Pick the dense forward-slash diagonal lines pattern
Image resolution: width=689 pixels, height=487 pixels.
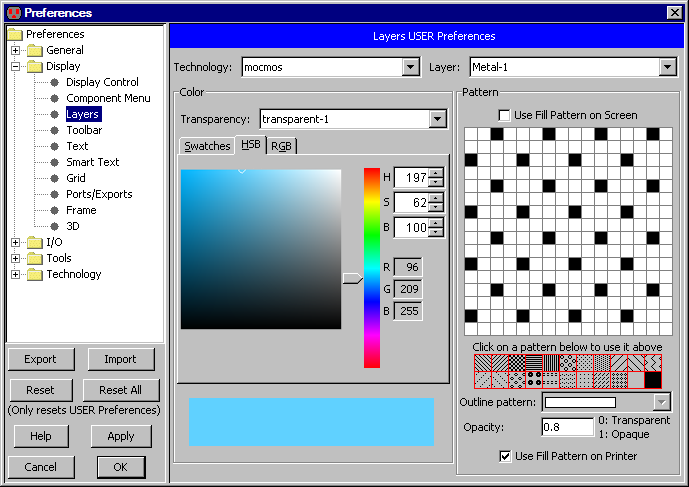point(500,363)
